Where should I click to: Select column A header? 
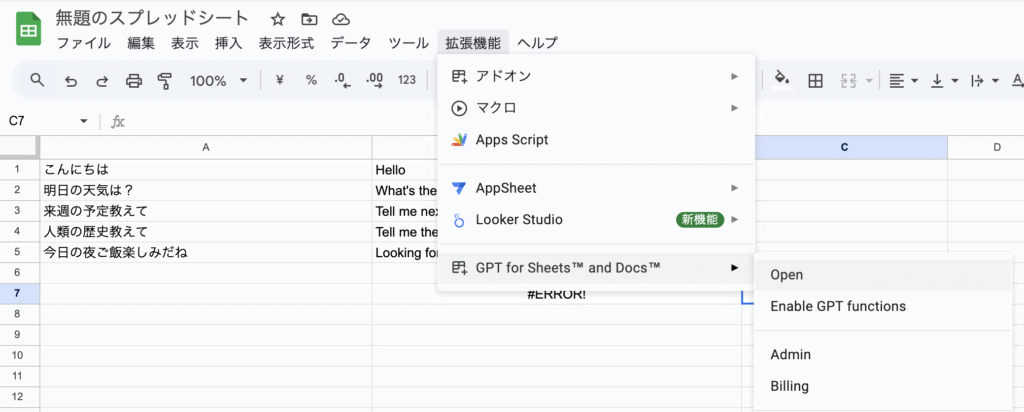click(x=206, y=148)
